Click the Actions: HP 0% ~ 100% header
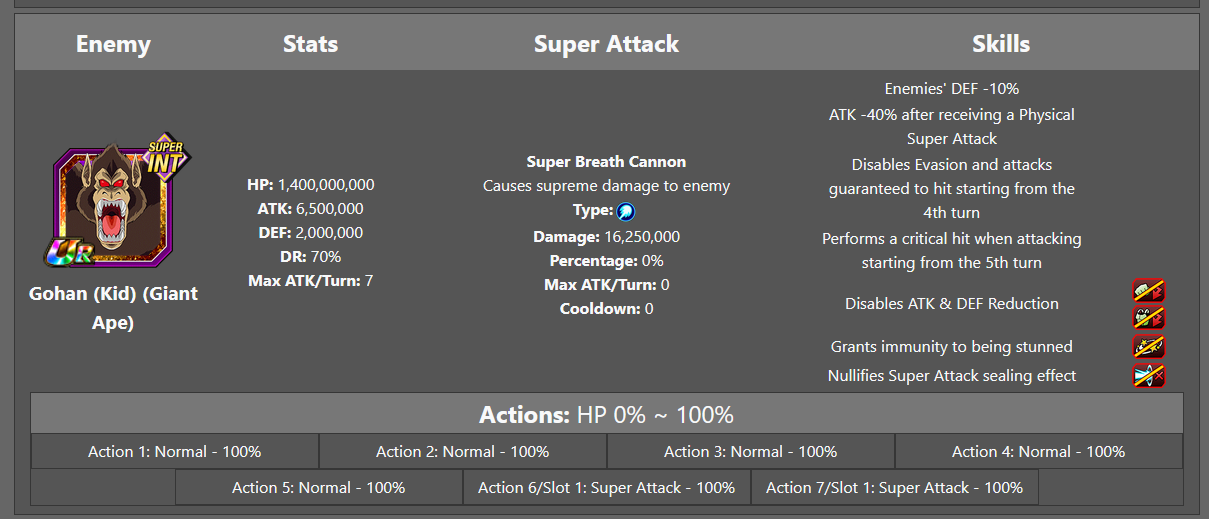This screenshot has height=519, width=1209. coord(607,414)
